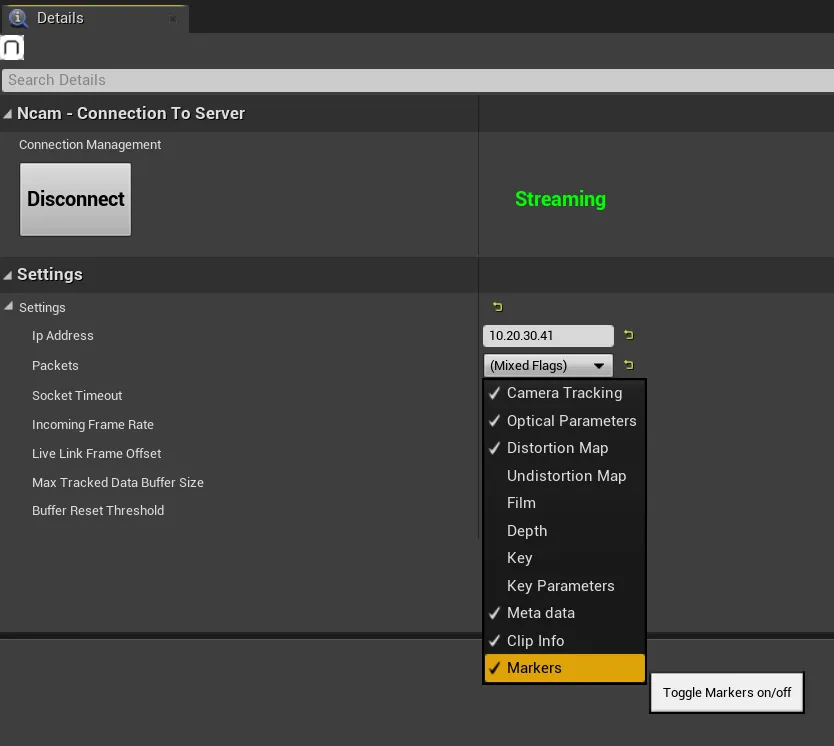834x746 pixels.
Task: Open the Packets Mixed Flags dropdown
Action: click(x=548, y=365)
